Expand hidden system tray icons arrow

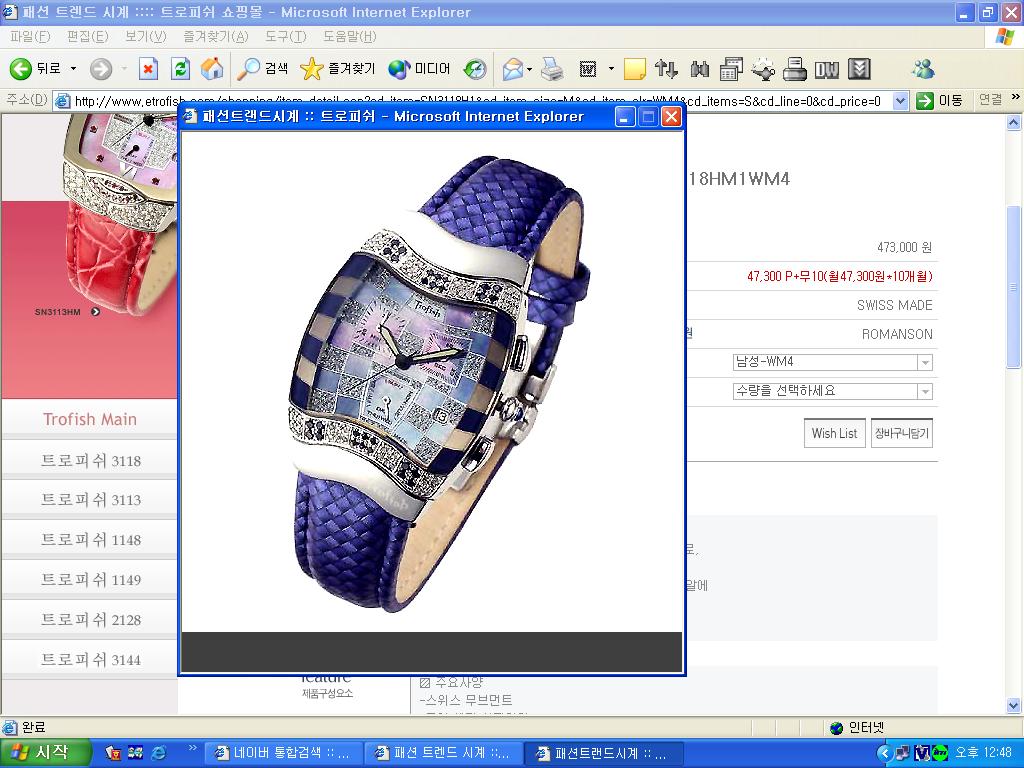(x=885, y=753)
